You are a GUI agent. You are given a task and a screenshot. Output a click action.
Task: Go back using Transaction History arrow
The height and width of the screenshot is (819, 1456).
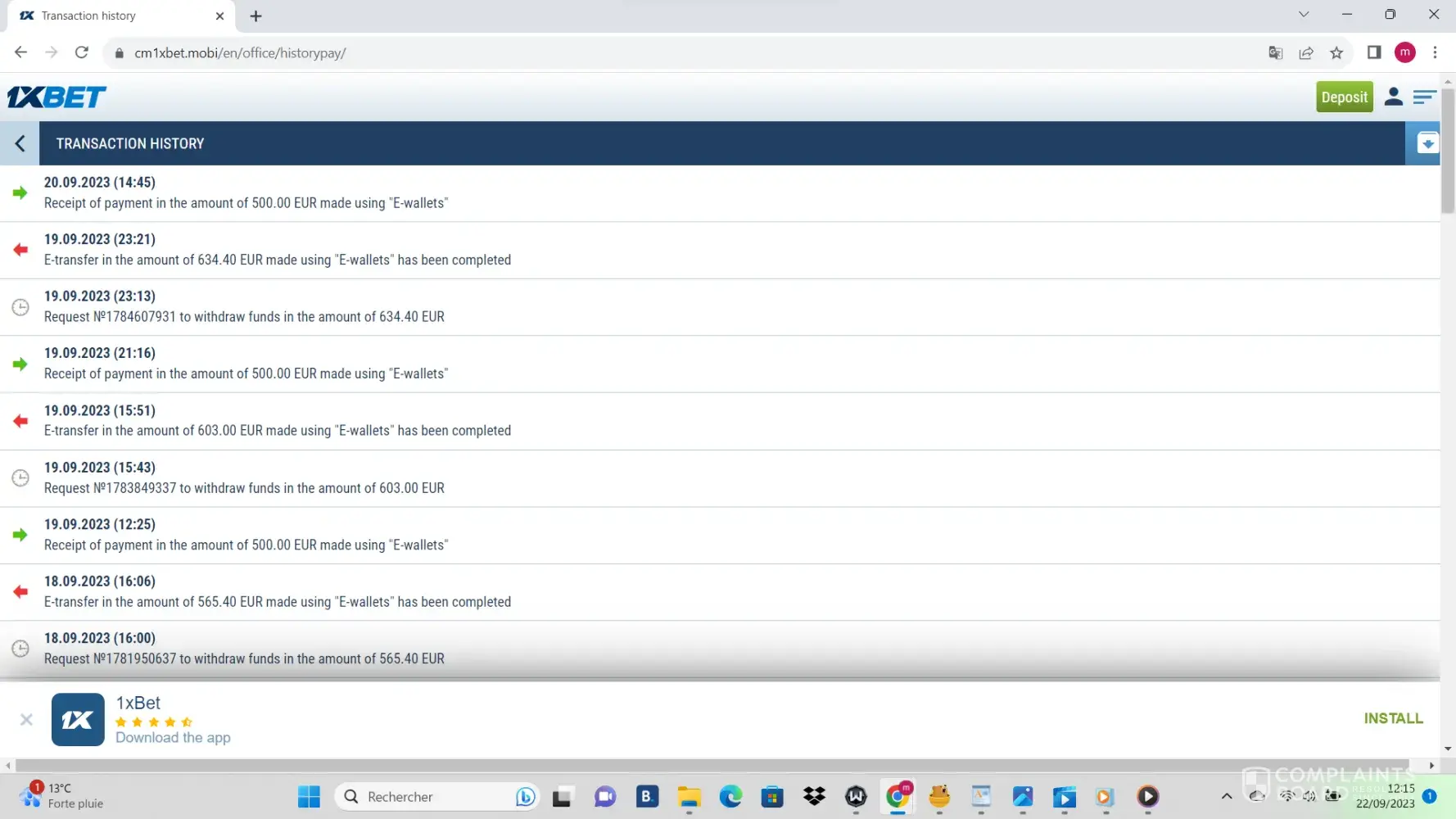pos(20,143)
